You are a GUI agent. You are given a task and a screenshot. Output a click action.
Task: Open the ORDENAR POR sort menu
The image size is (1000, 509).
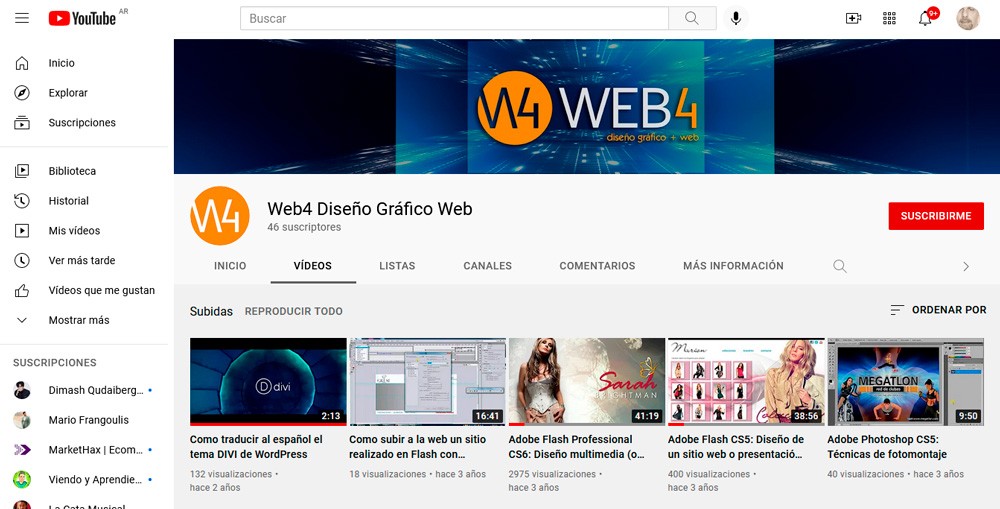tap(938, 310)
